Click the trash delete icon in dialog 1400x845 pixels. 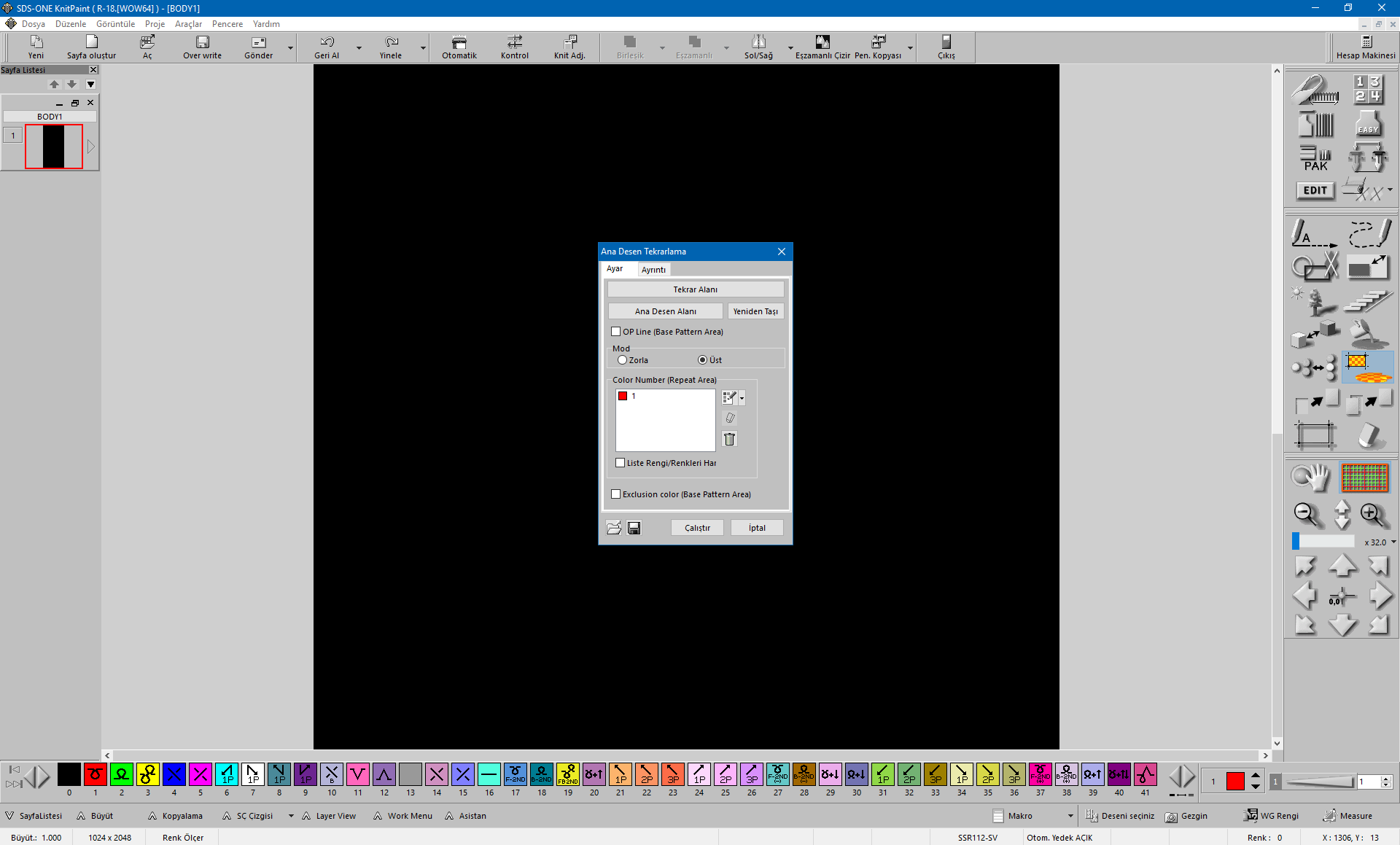[729, 439]
